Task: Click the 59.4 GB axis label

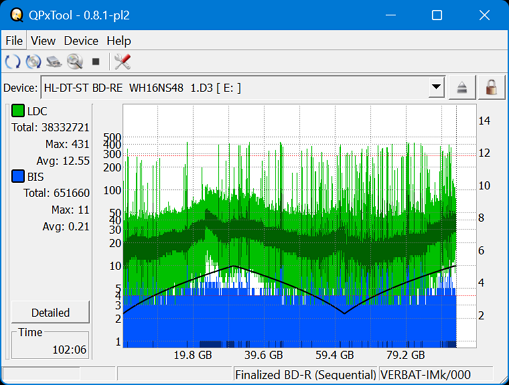Action: click(x=335, y=355)
